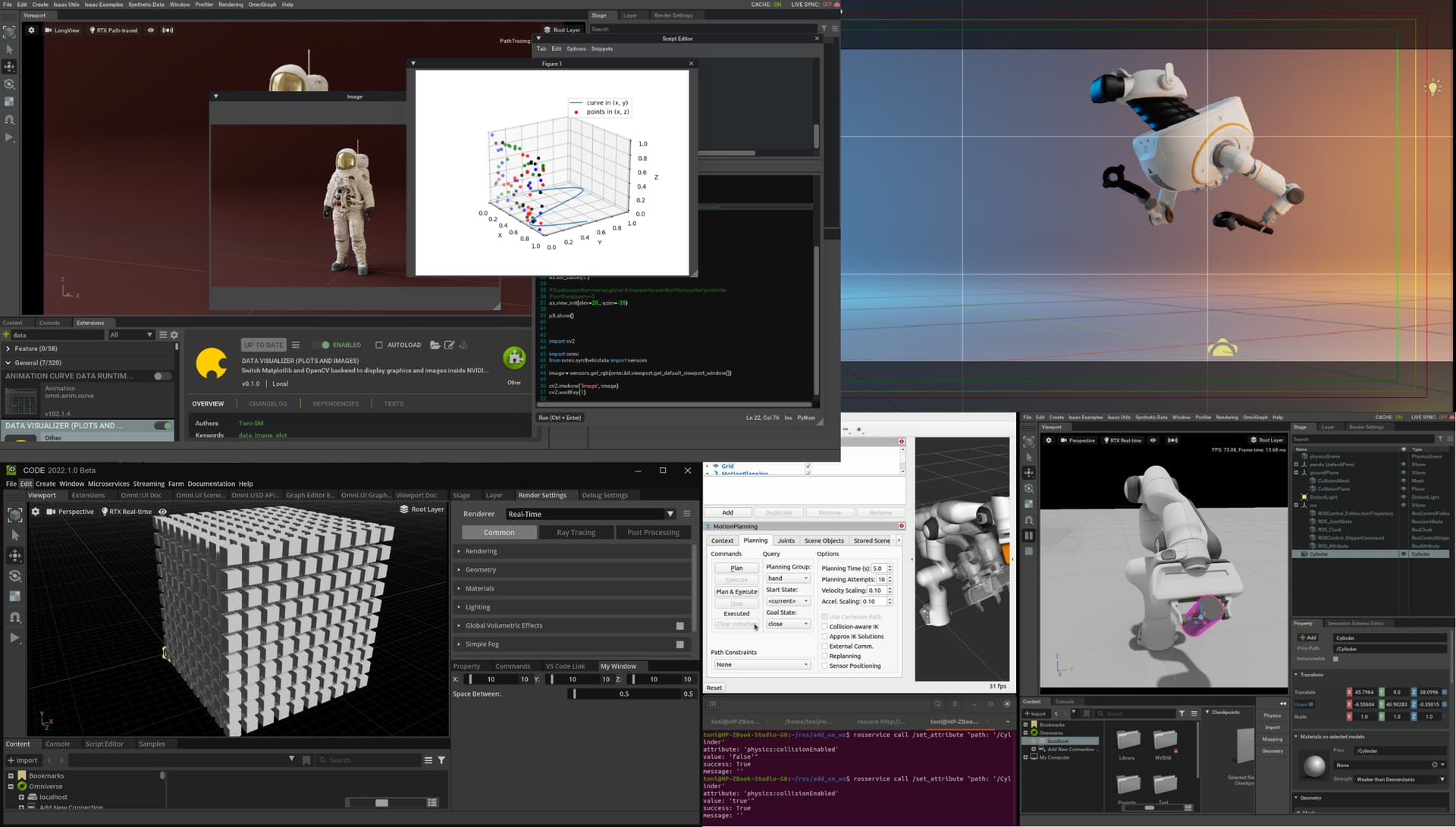The height and width of the screenshot is (827, 1456).
Task: Click the Import button in CODE Content panel
Action: (x=22, y=760)
